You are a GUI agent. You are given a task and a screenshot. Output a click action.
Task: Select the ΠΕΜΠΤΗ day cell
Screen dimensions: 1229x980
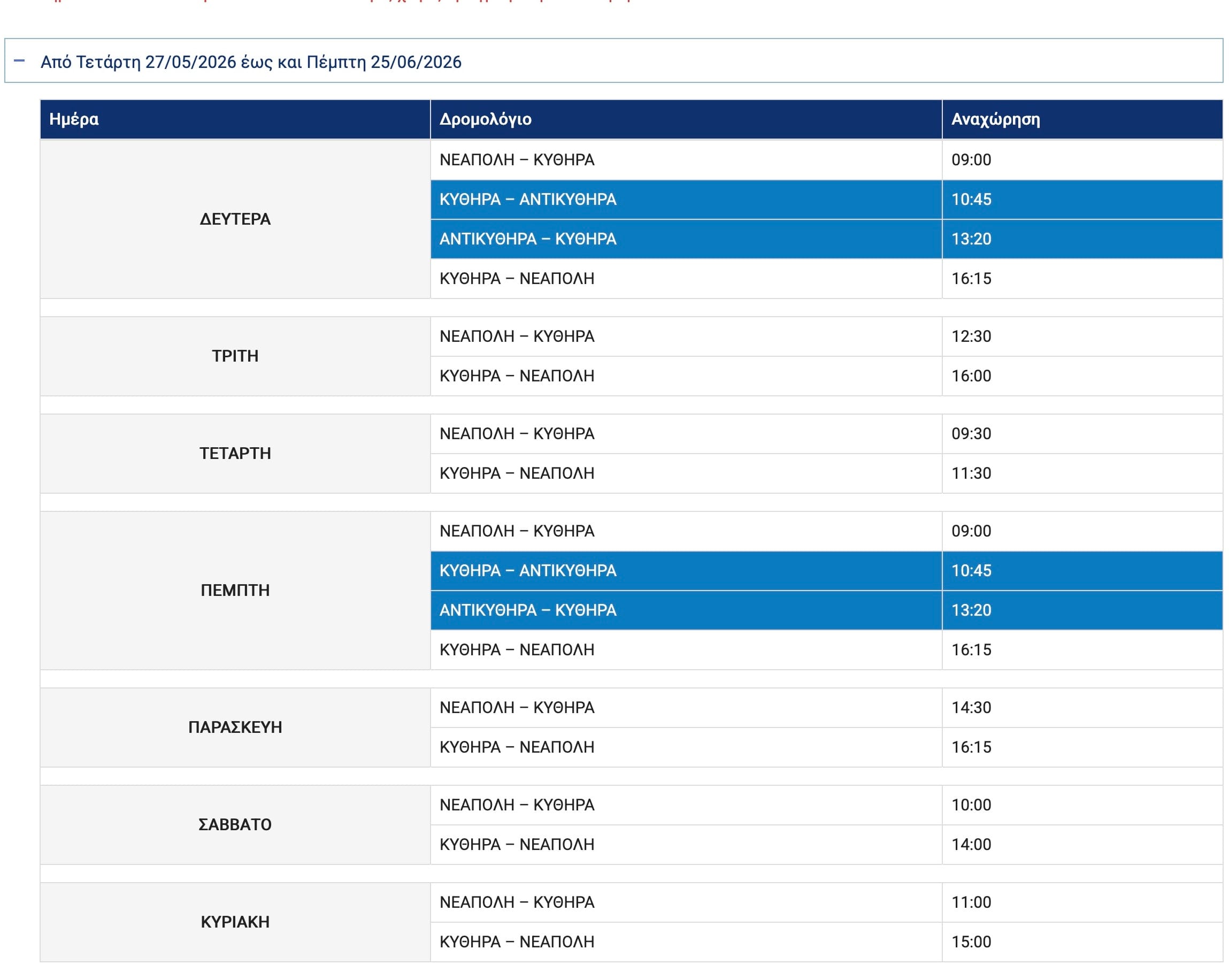235,591
